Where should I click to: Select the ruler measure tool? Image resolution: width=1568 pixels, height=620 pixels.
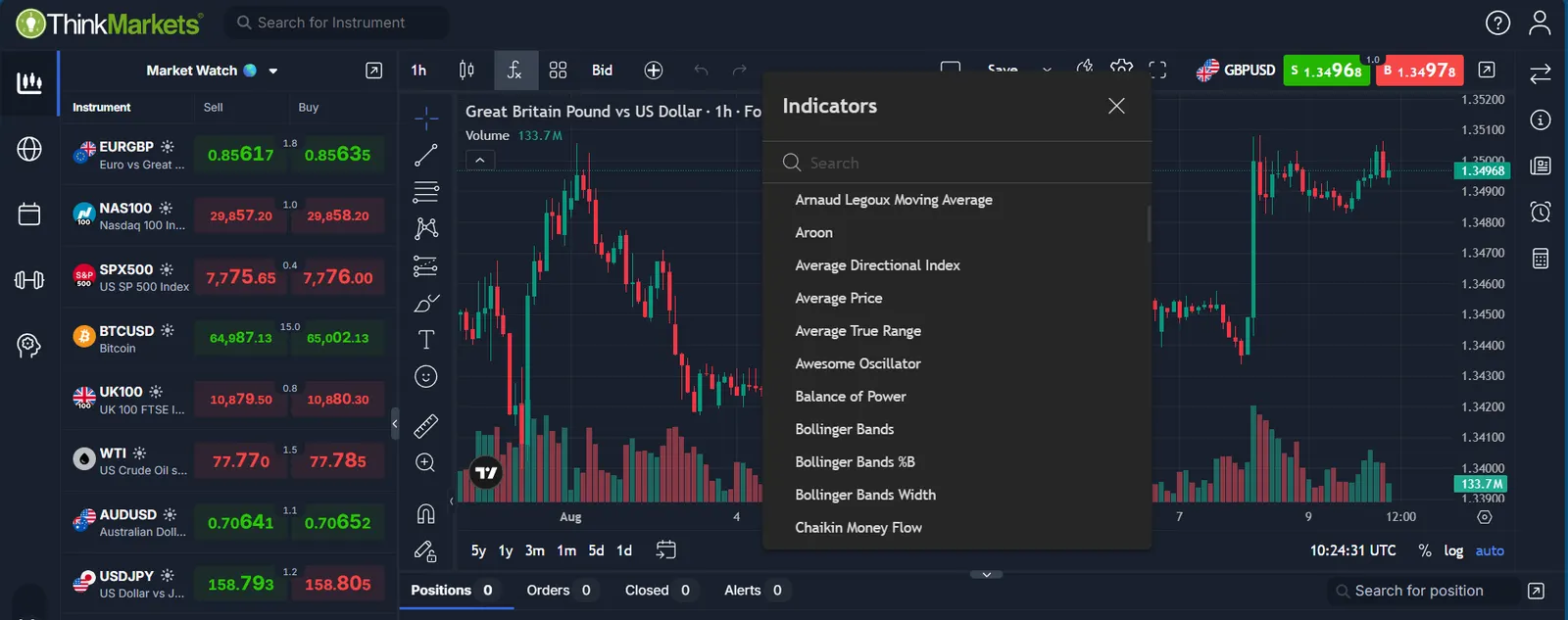(x=425, y=425)
